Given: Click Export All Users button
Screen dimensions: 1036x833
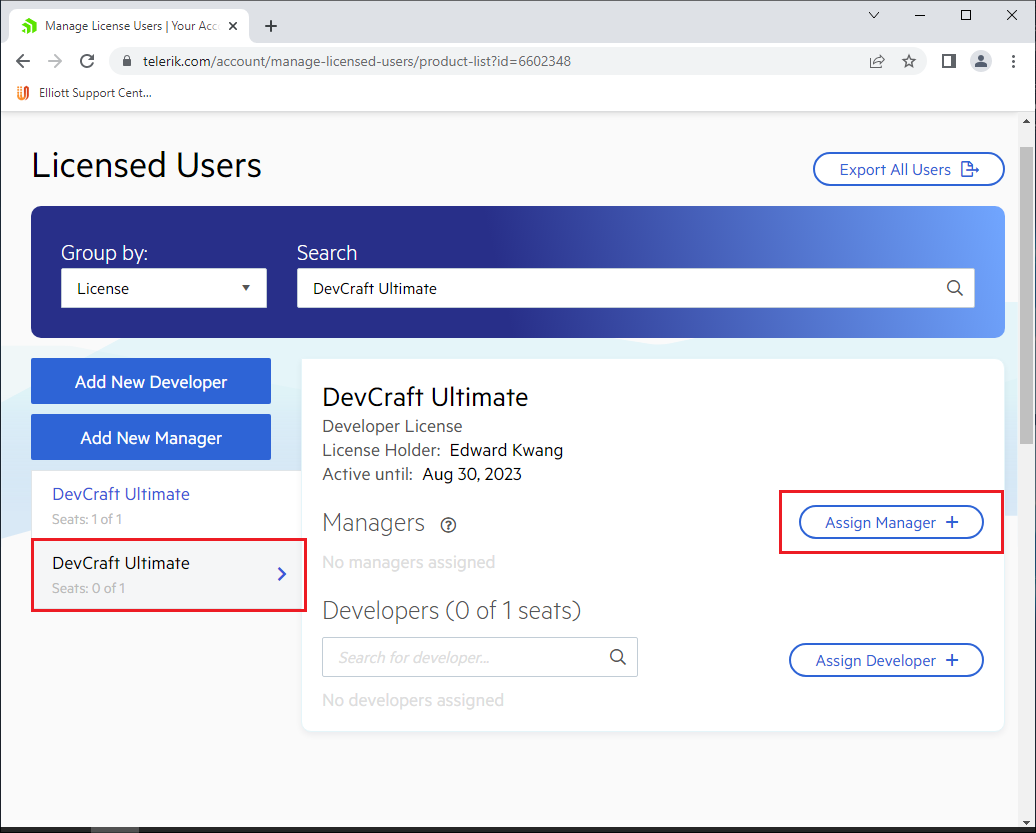Looking at the screenshot, I should (908, 169).
